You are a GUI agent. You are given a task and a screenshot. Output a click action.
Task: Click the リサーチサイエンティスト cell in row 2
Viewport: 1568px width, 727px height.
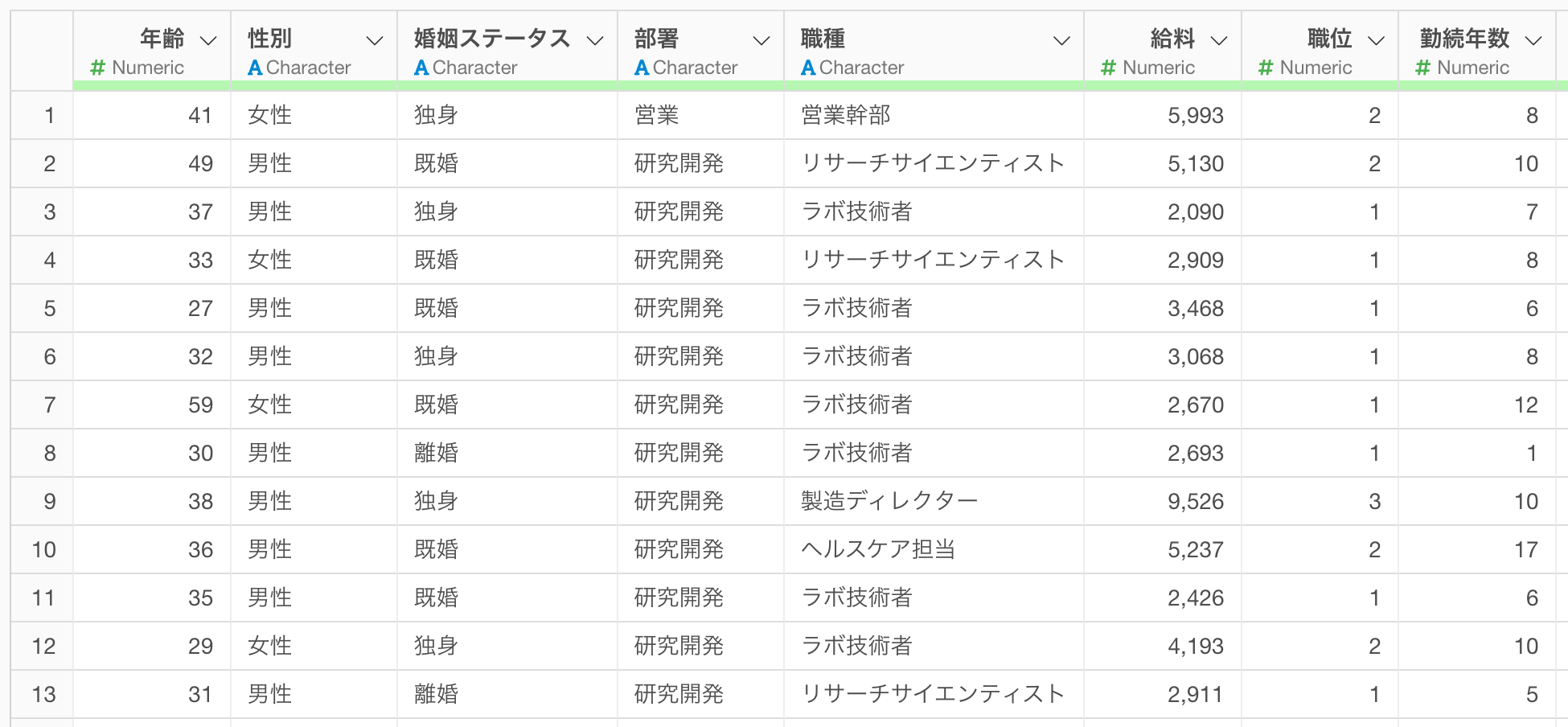pos(933,163)
